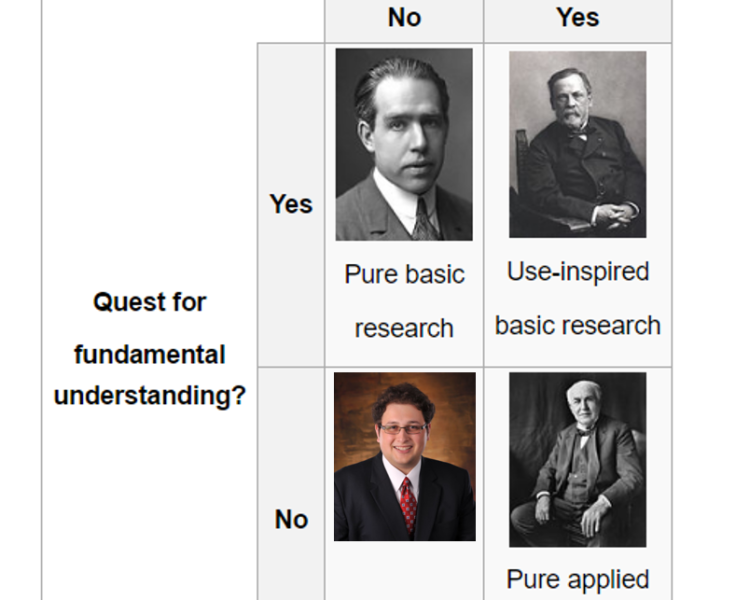750x600 pixels.
Task: Select the color portrait with red tie
Action: 404,457
